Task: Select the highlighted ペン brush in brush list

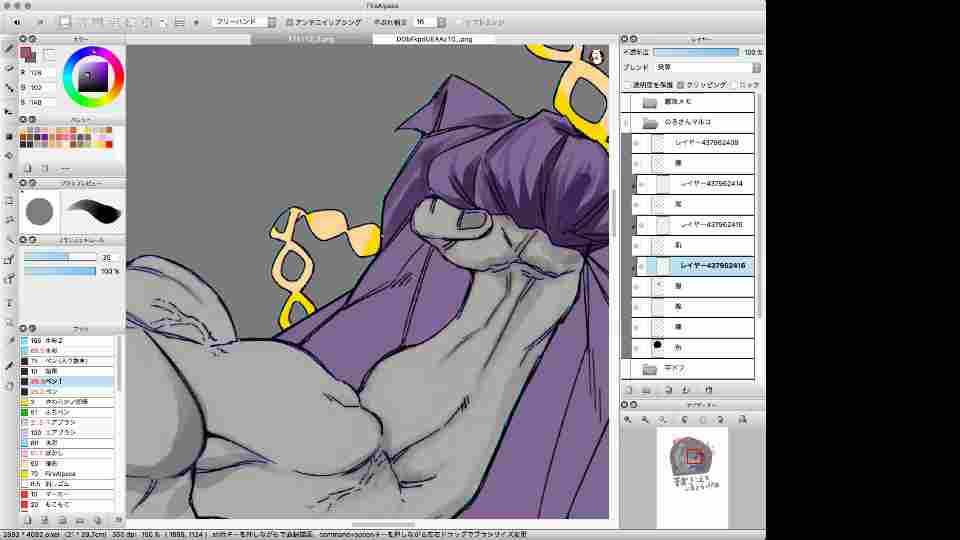Action: (x=67, y=381)
